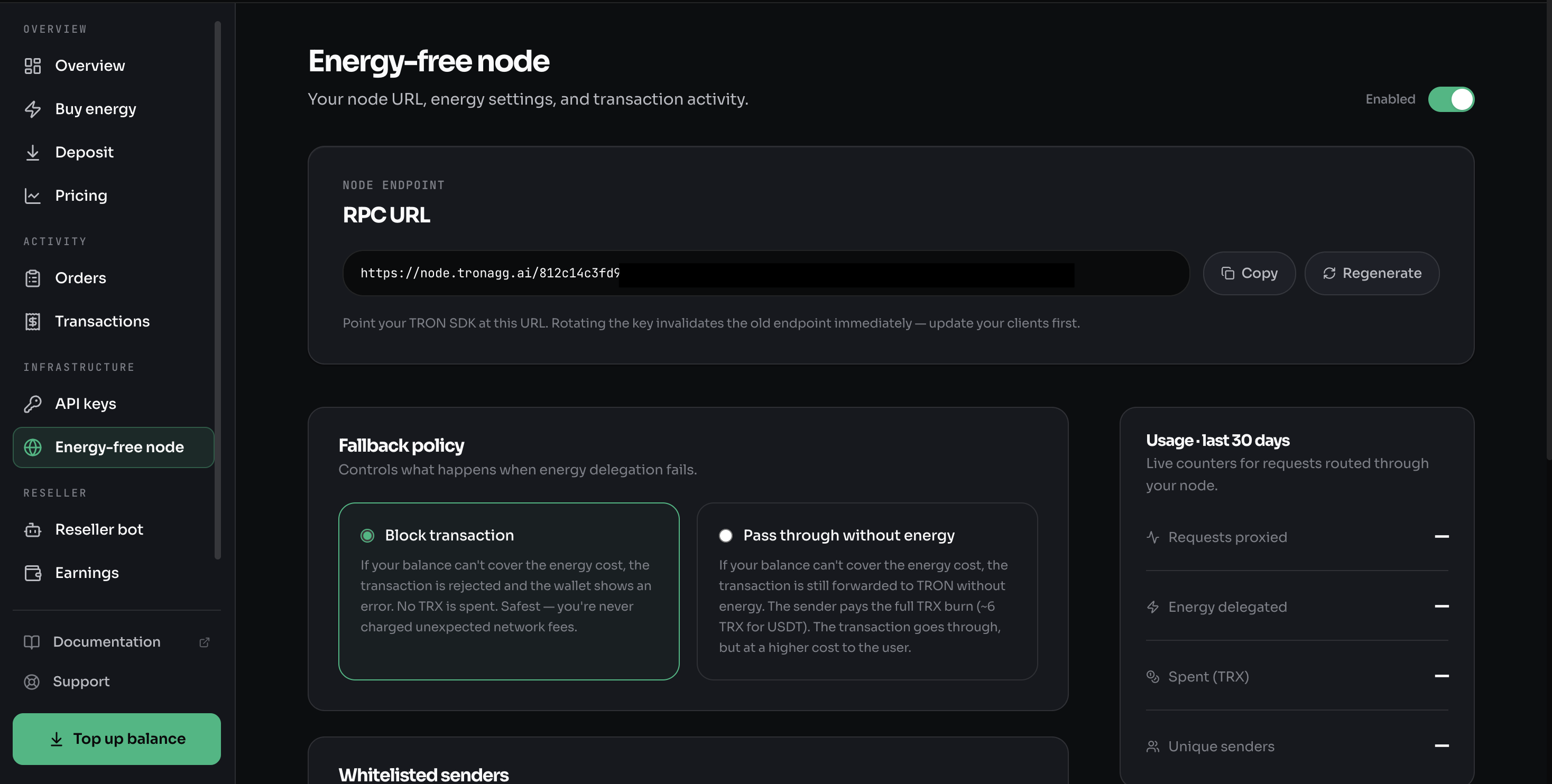Image resolution: width=1552 pixels, height=784 pixels.
Task: Click the Requests proxied activity icon
Action: (1152, 537)
